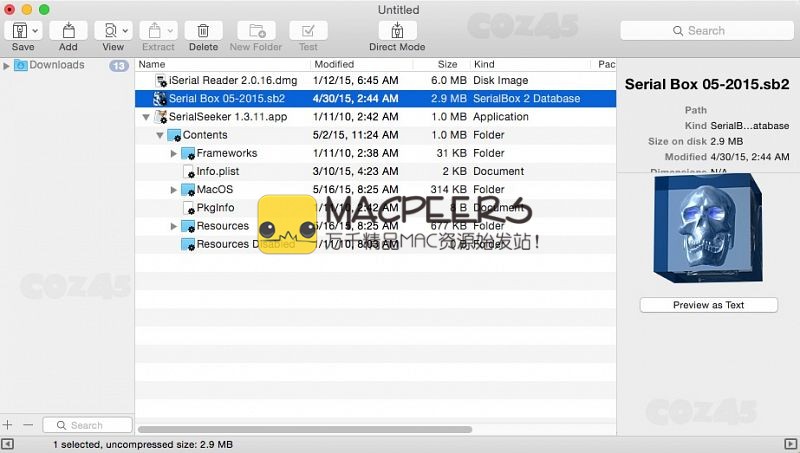The width and height of the screenshot is (800, 453).
Task: Click the Delete trash icon
Action: point(203,31)
